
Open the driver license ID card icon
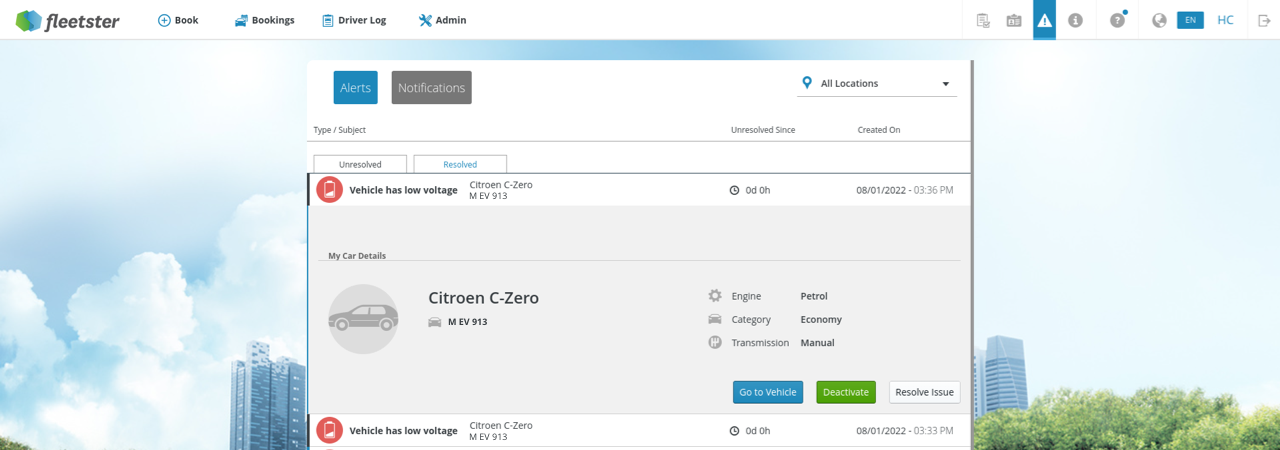pyautogui.click(x=1014, y=20)
